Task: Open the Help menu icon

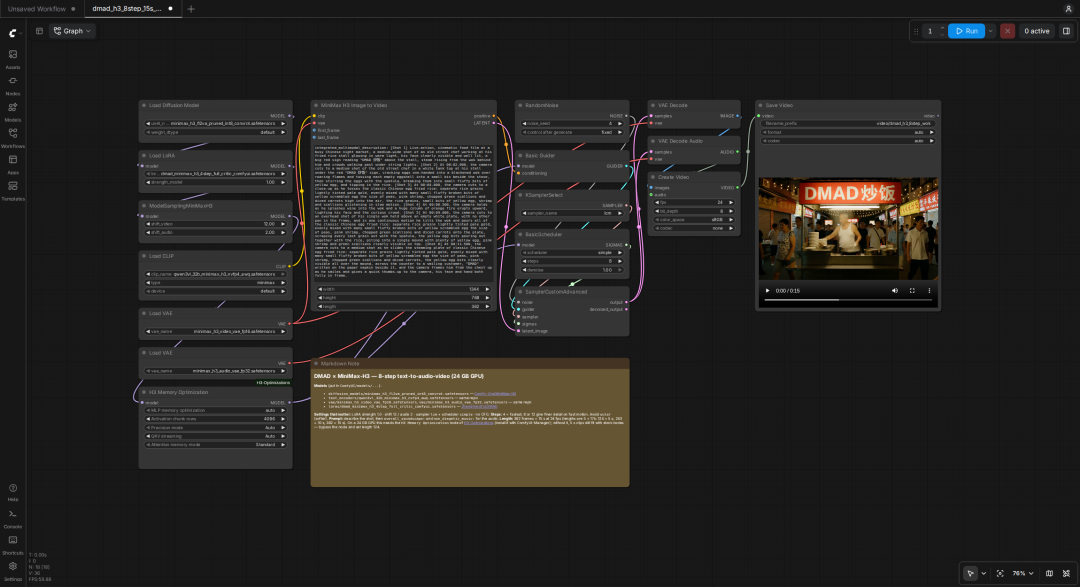Action: [12, 492]
